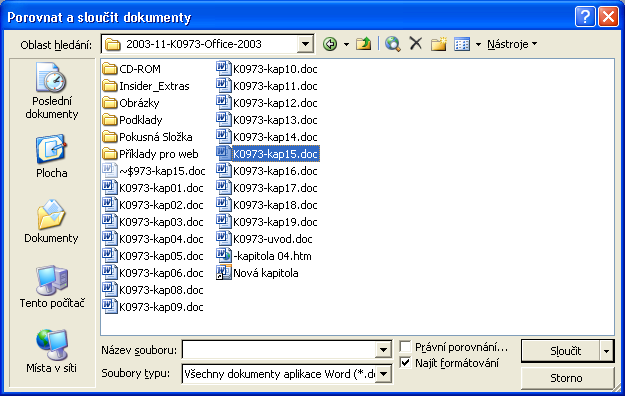Select the Obrázky folder
Viewport: 625px width, 396px height.
point(131,103)
